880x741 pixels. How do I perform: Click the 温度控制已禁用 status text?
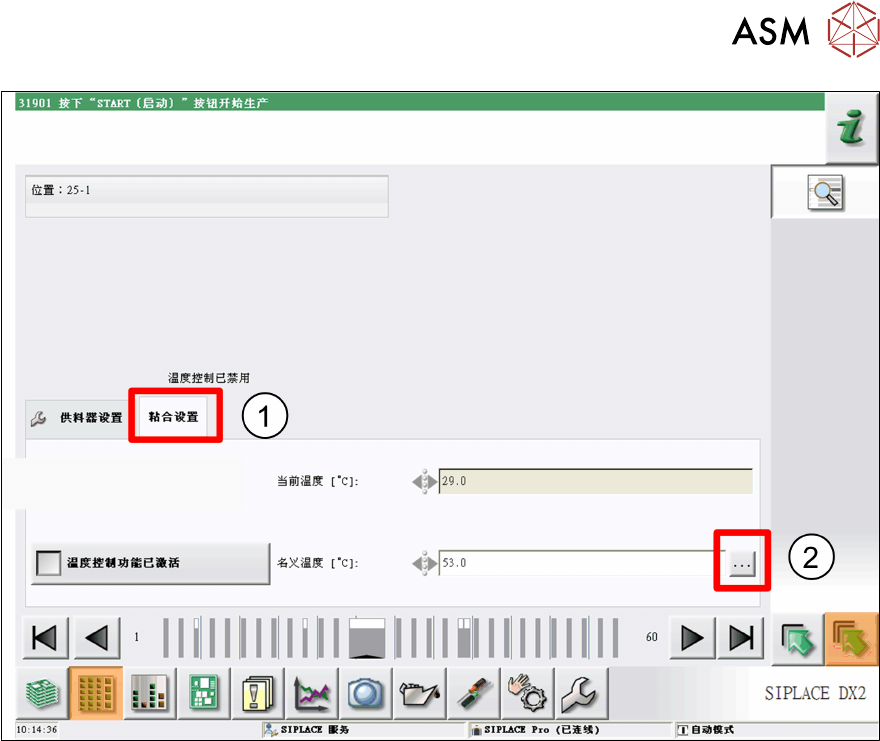(209, 378)
